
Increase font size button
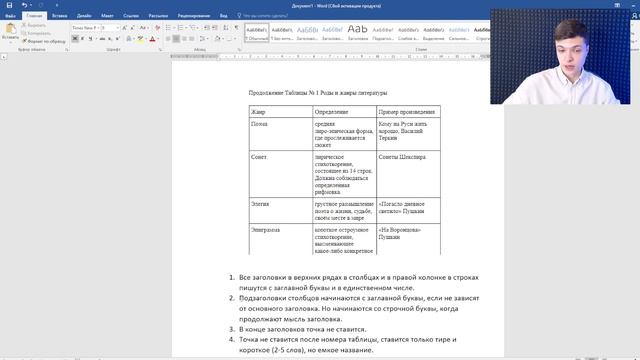point(124,28)
